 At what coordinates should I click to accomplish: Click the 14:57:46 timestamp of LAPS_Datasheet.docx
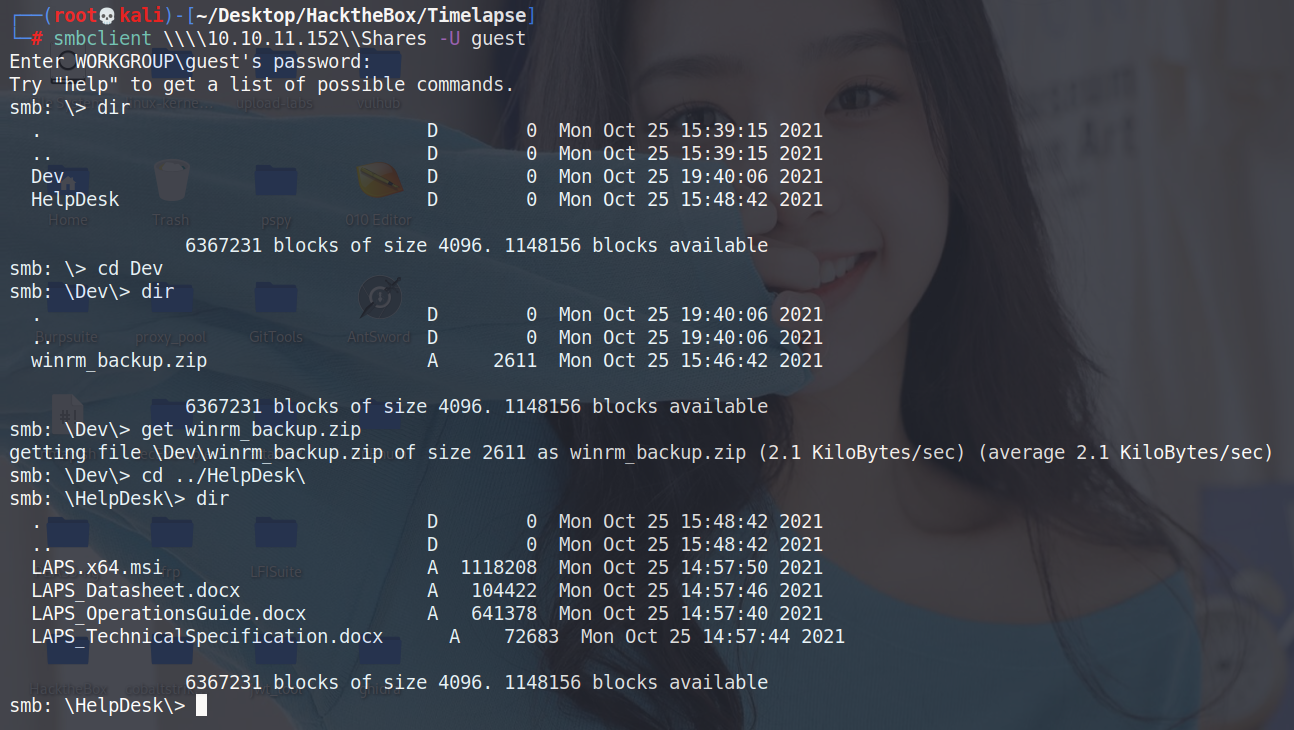pyautogui.click(x=723, y=591)
